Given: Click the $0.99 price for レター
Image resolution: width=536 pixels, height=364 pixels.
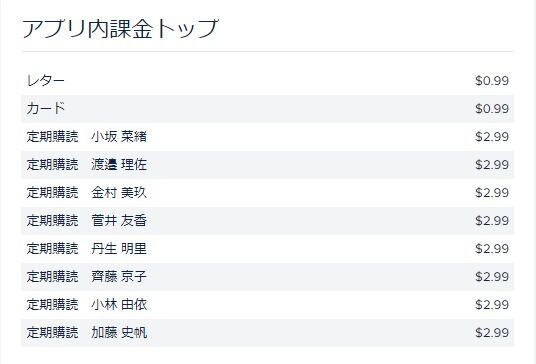Looking at the screenshot, I should tap(492, 81).
